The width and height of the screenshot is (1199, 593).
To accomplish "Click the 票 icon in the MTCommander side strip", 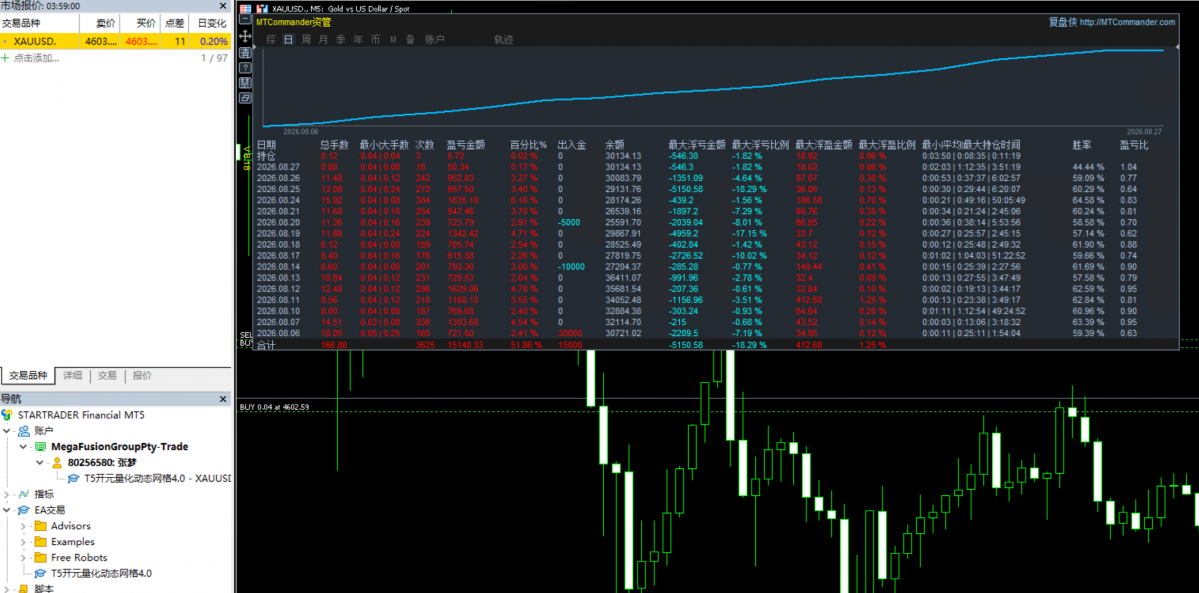I will 245,83.
